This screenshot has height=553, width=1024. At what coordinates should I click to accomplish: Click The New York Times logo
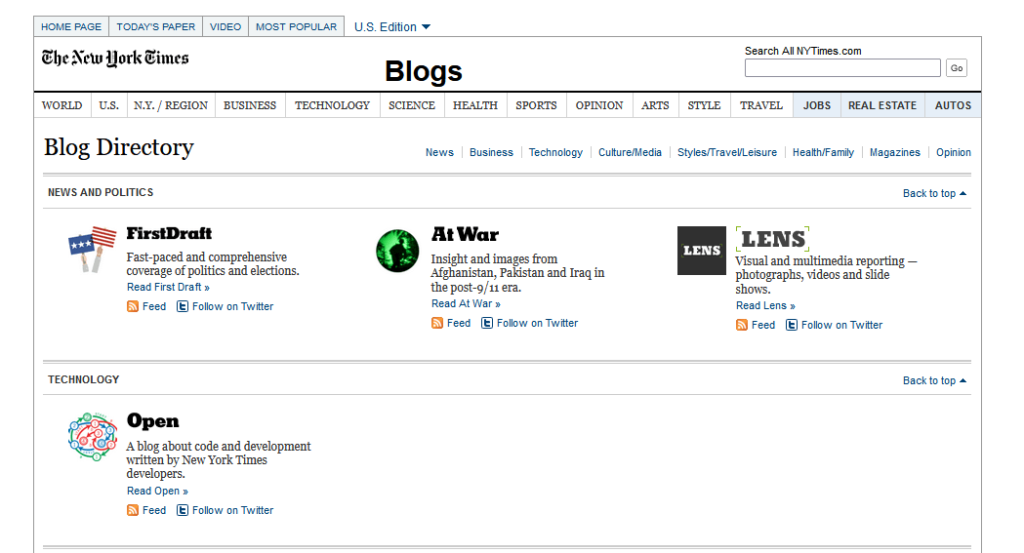(x=115, y=58)
